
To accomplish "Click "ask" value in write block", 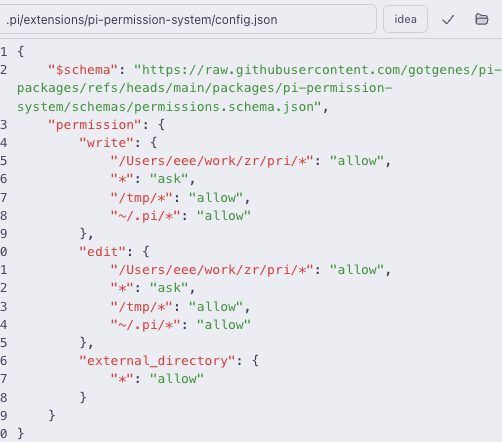I will click(x=169, y=179).
